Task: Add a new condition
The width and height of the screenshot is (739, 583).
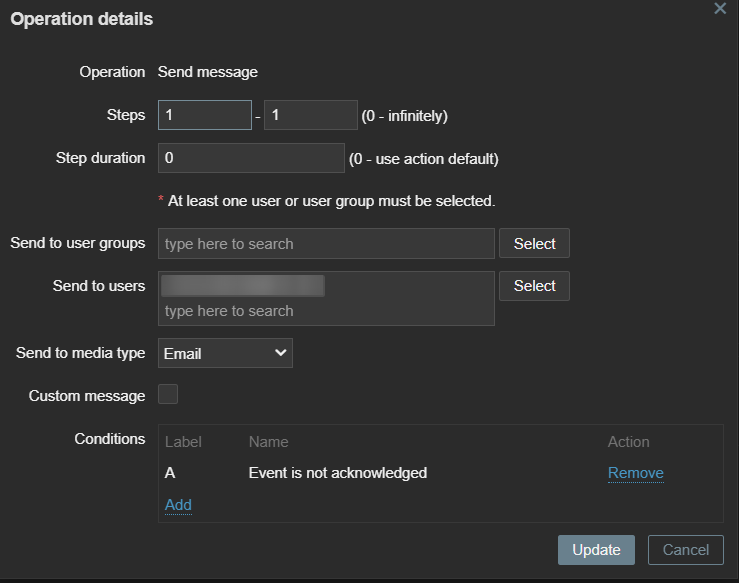Action: tap(178, 505)
